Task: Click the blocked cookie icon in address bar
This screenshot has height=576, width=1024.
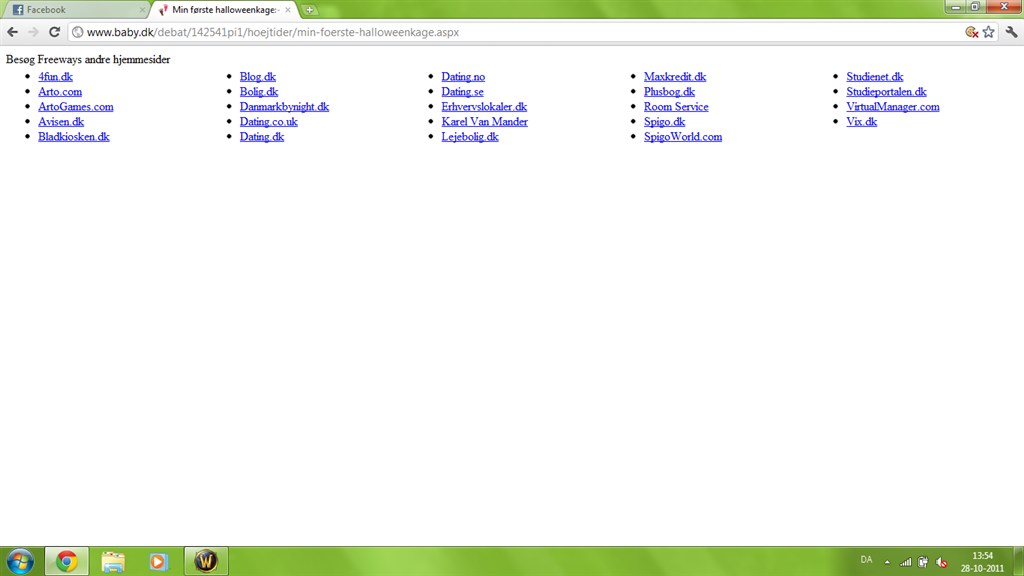Action: (972, 32)
